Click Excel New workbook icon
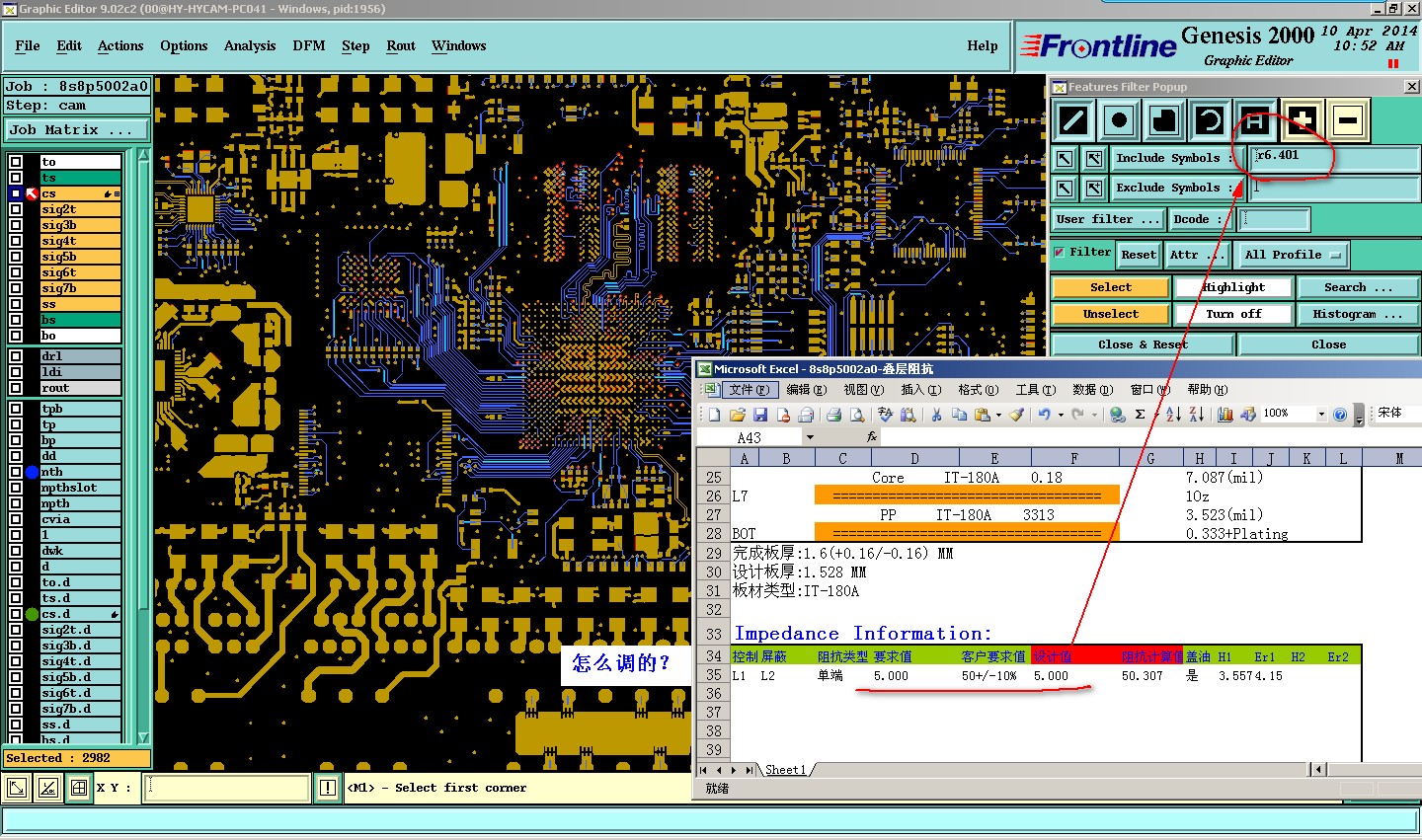Image resolution: width=1422 pixels, height=840 pixels. click(714, 415)
